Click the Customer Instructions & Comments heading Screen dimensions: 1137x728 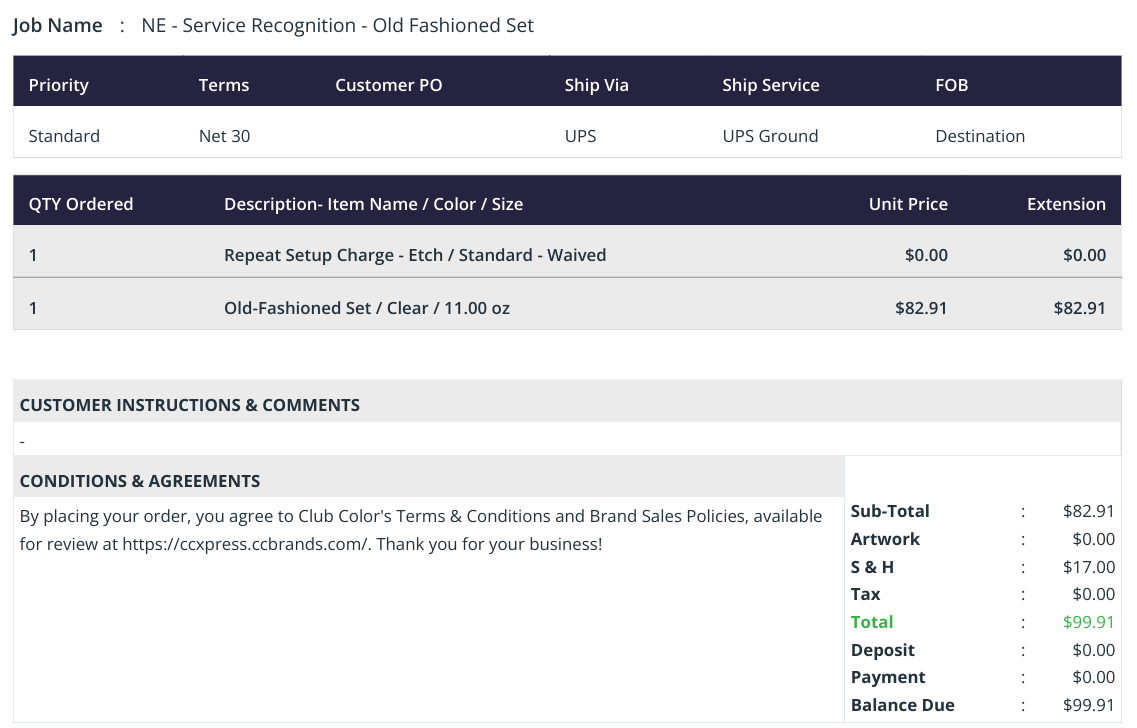[x=189, y=405]
